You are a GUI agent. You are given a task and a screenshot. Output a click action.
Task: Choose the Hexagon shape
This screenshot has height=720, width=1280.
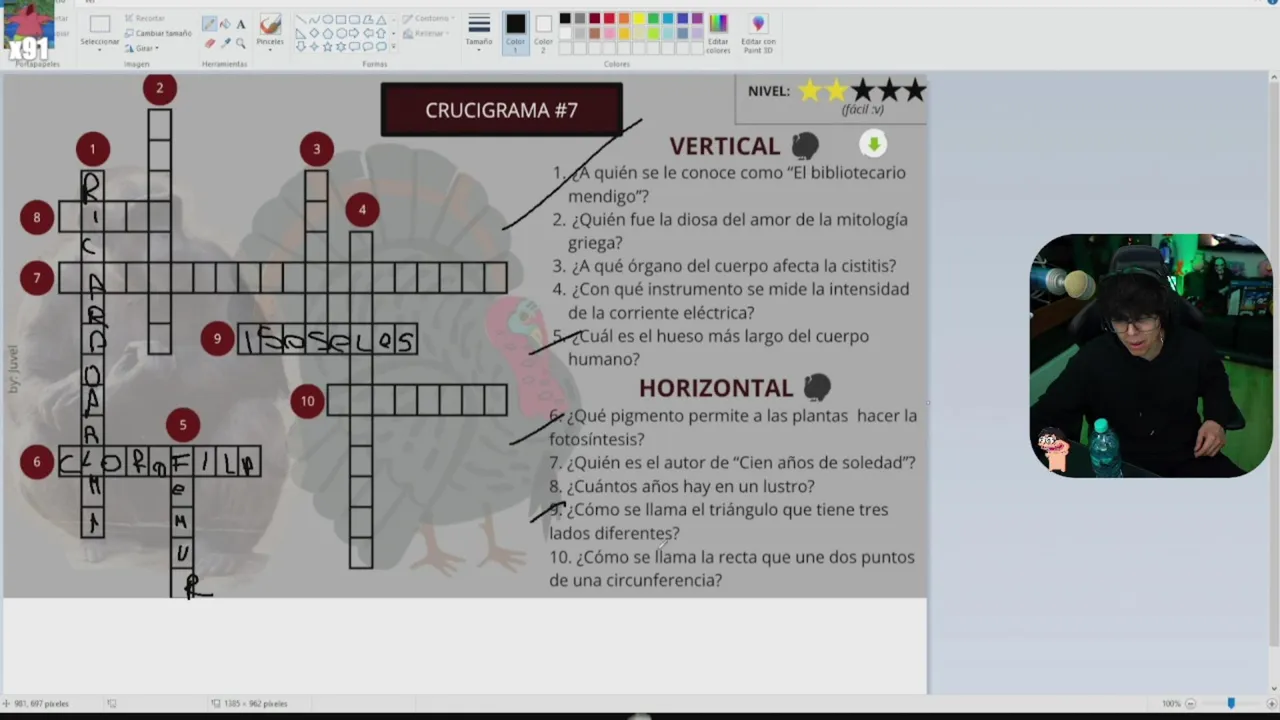(x=341, y=33)
